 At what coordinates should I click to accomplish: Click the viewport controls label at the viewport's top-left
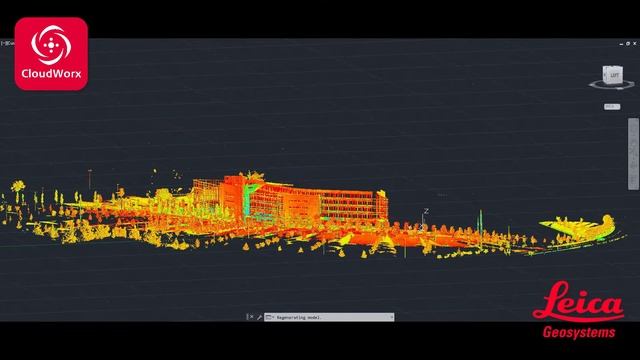(7, 42)
